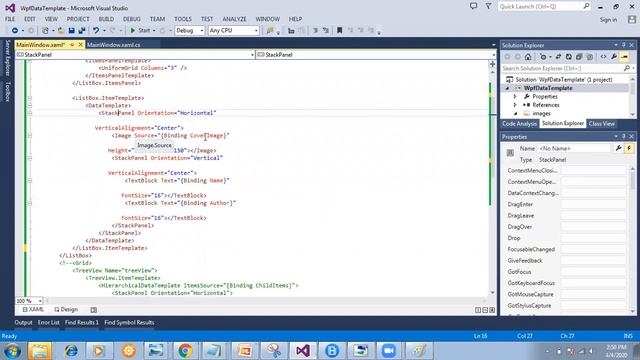Image resolution: width=640 pixels, height=360 pixels.
Task: Open the Toolbox side tab
Action: click(7, 91)
